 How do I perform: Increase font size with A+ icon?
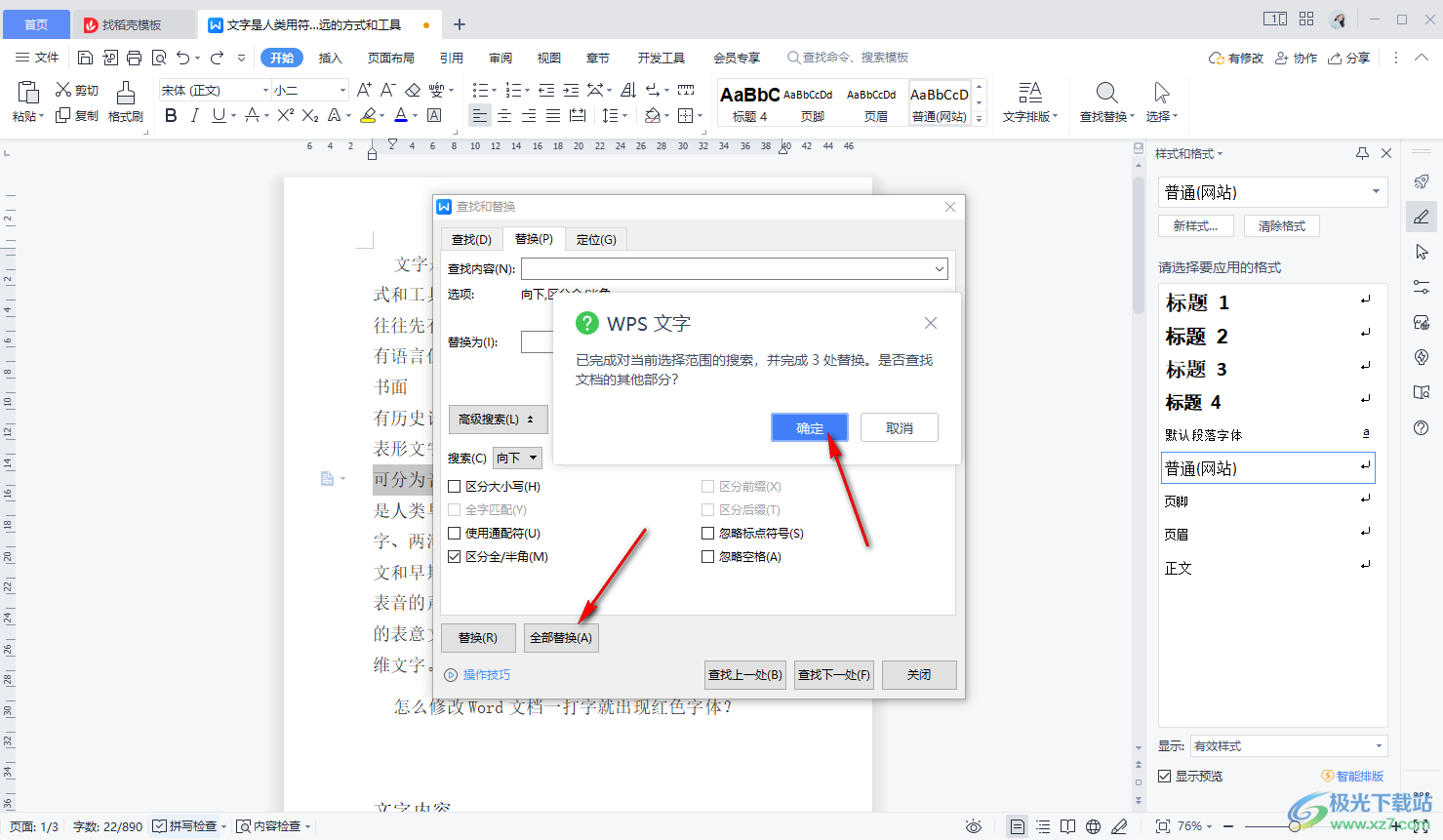364,90
